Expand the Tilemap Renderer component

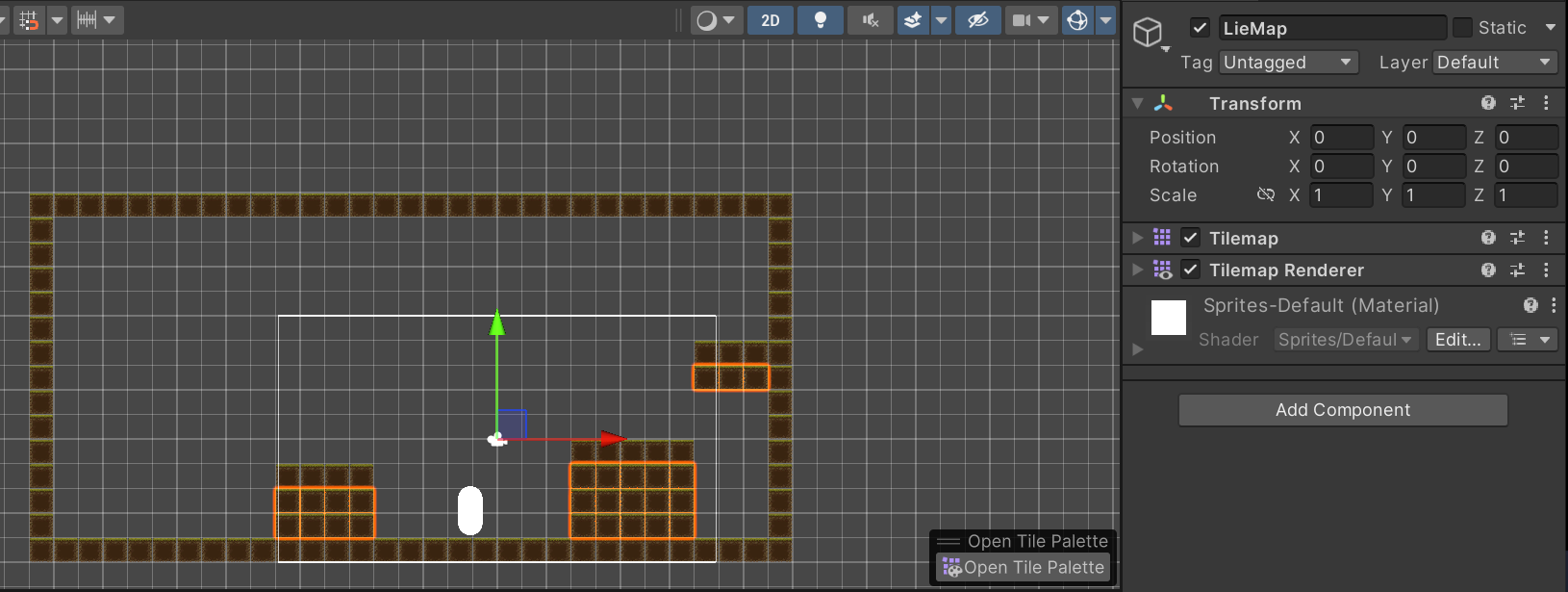1138,270
